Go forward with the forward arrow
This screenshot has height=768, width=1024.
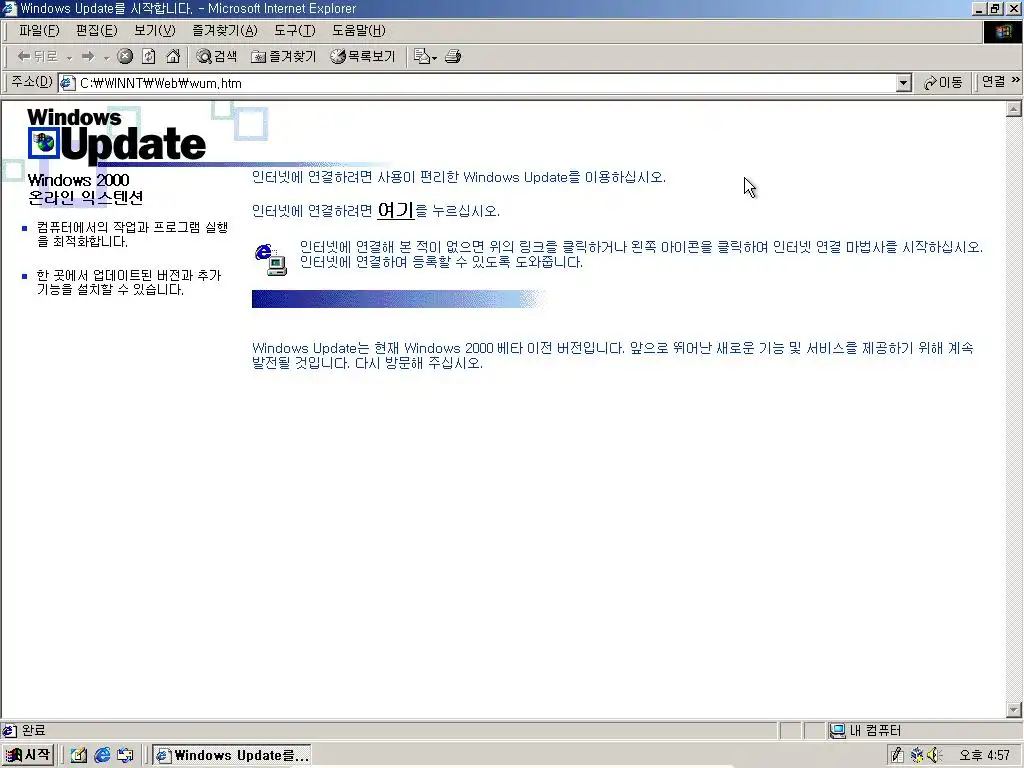point(88,57)
